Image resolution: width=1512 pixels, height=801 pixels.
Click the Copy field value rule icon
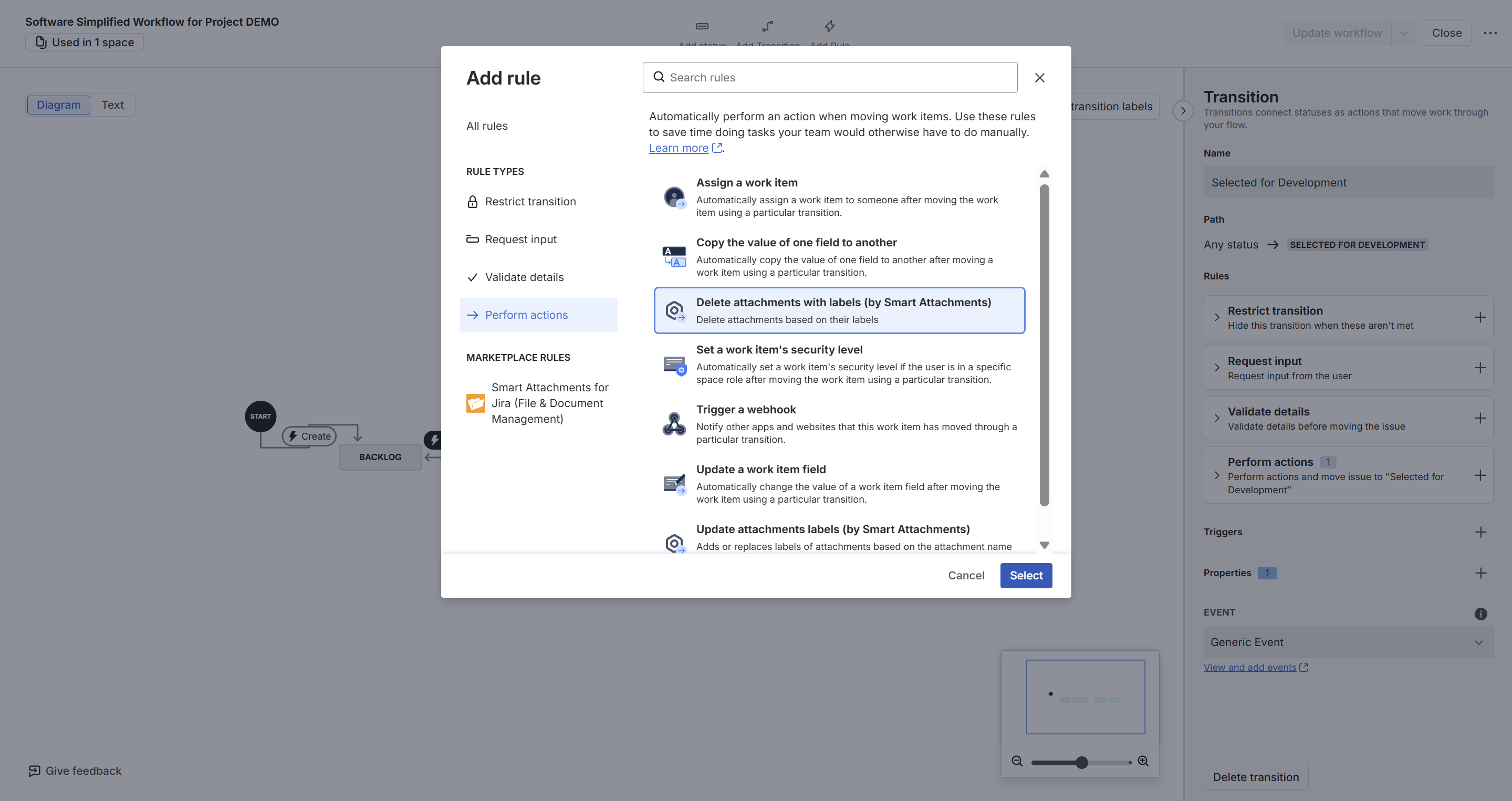click(674, 257)
